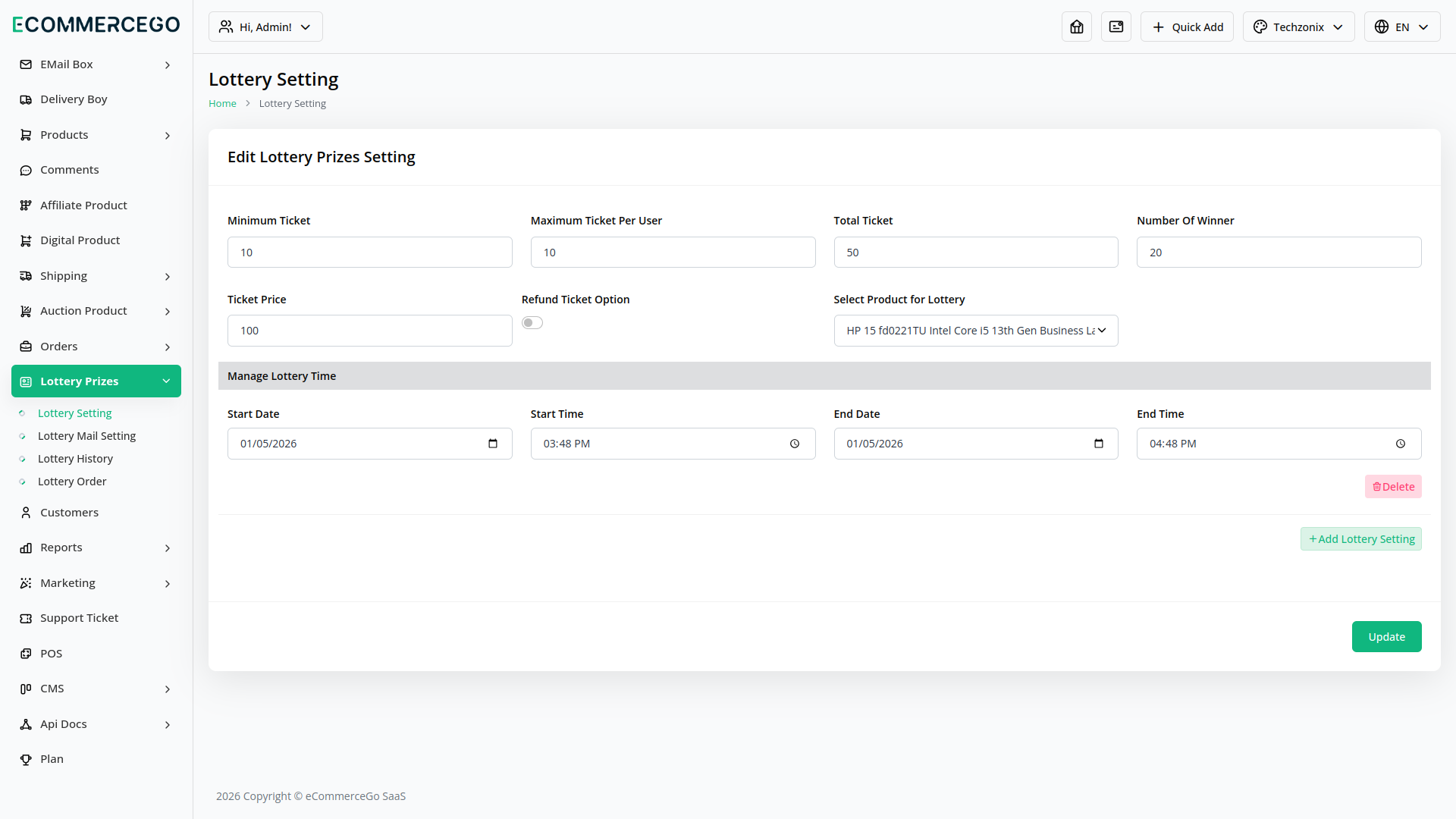Click the ECOMMERCEGO logo

(x=96, y=25)
